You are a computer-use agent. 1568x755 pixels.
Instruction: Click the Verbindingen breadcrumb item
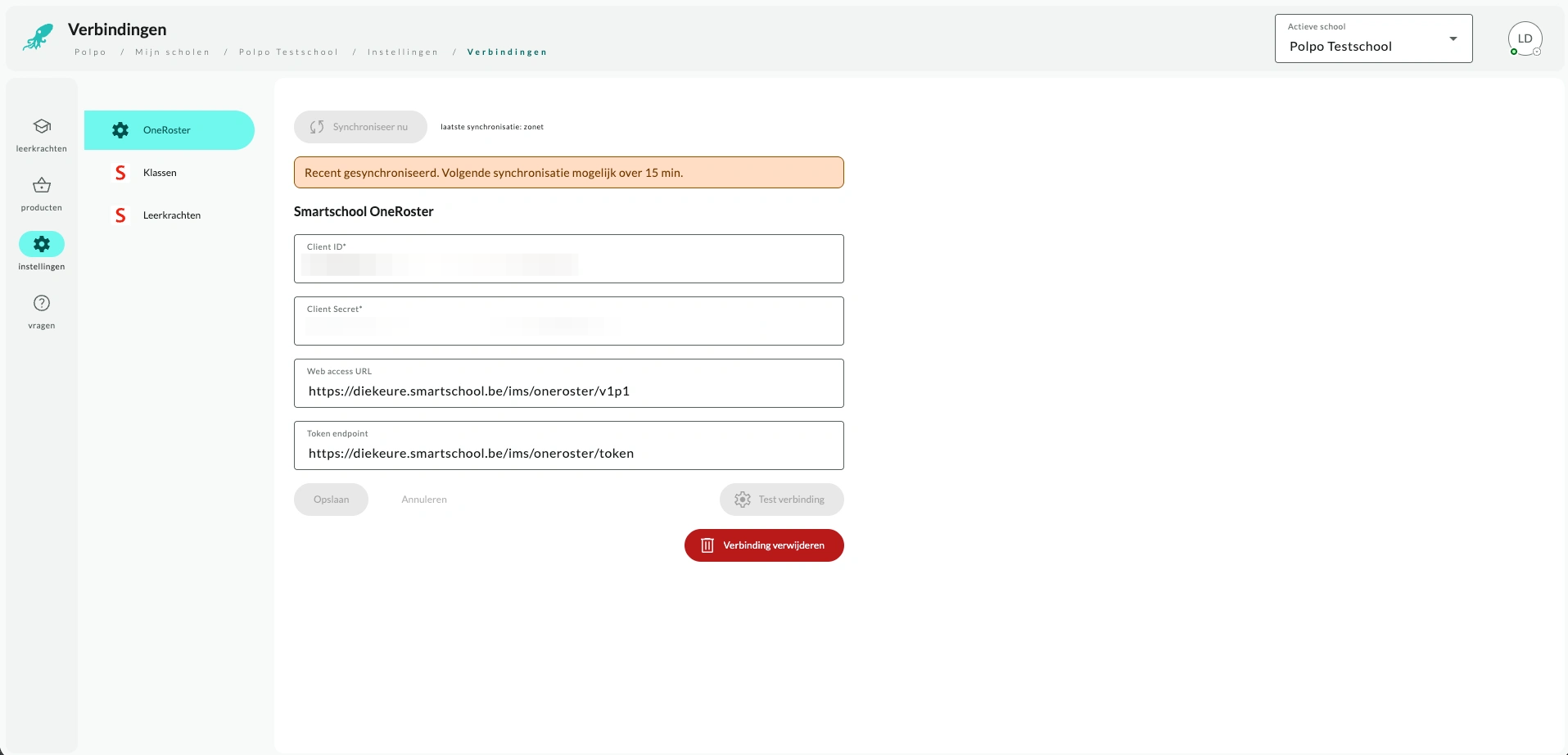508,52
